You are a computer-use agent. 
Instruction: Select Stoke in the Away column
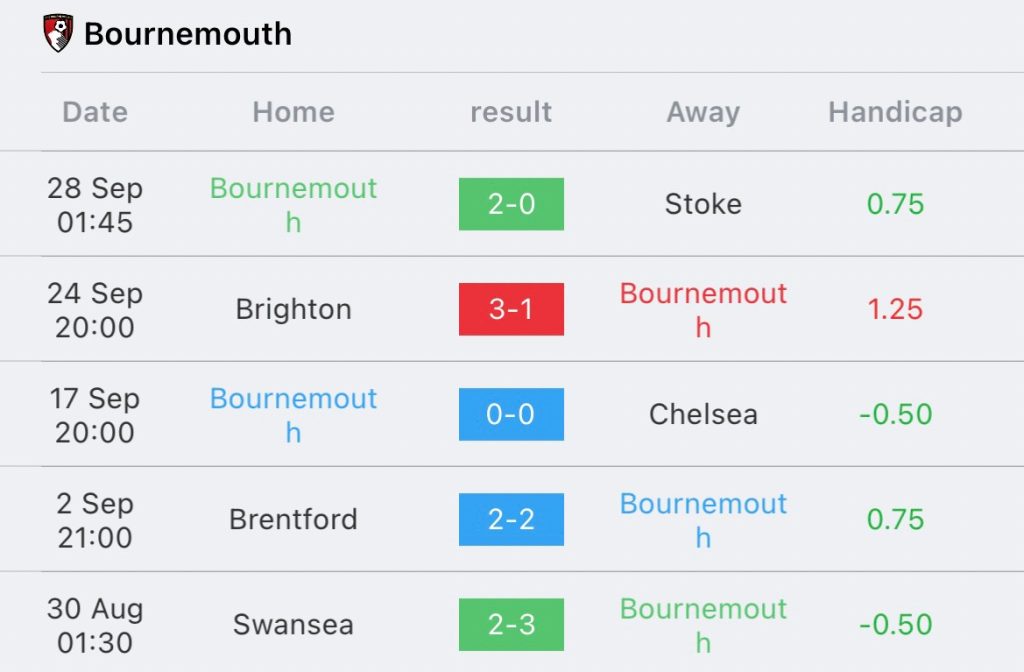pyautogui.click(x=703, y=204)
